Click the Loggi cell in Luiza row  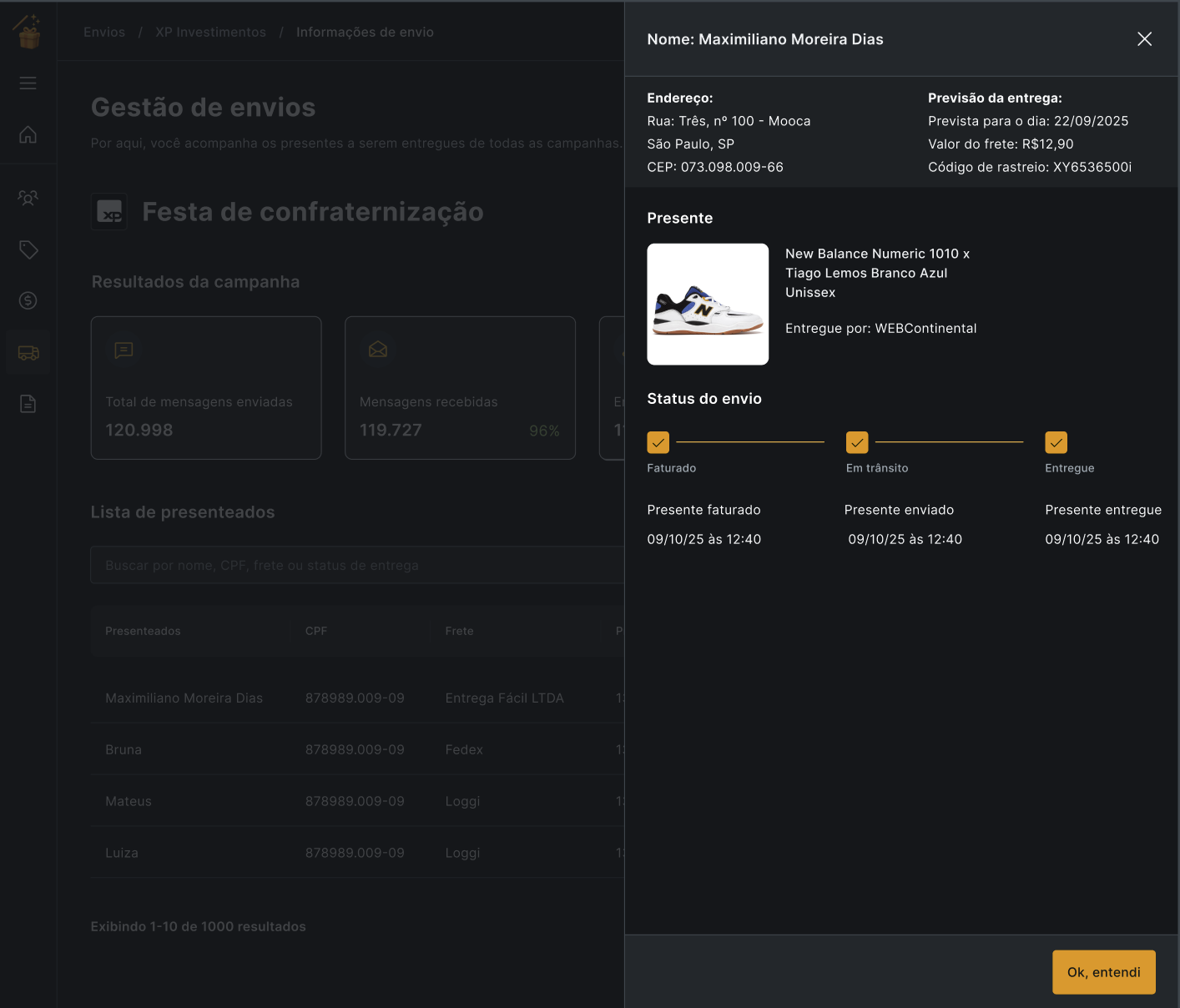pos(462,853)
